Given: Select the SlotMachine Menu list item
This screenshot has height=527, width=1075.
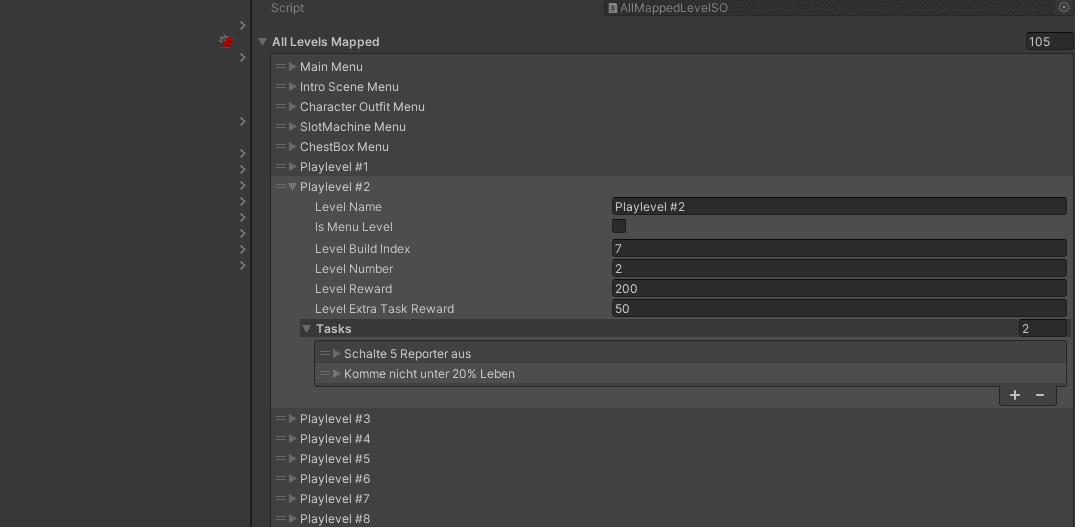Looking at the screenshot, I should pyautogui.click(x=352, y=127).
